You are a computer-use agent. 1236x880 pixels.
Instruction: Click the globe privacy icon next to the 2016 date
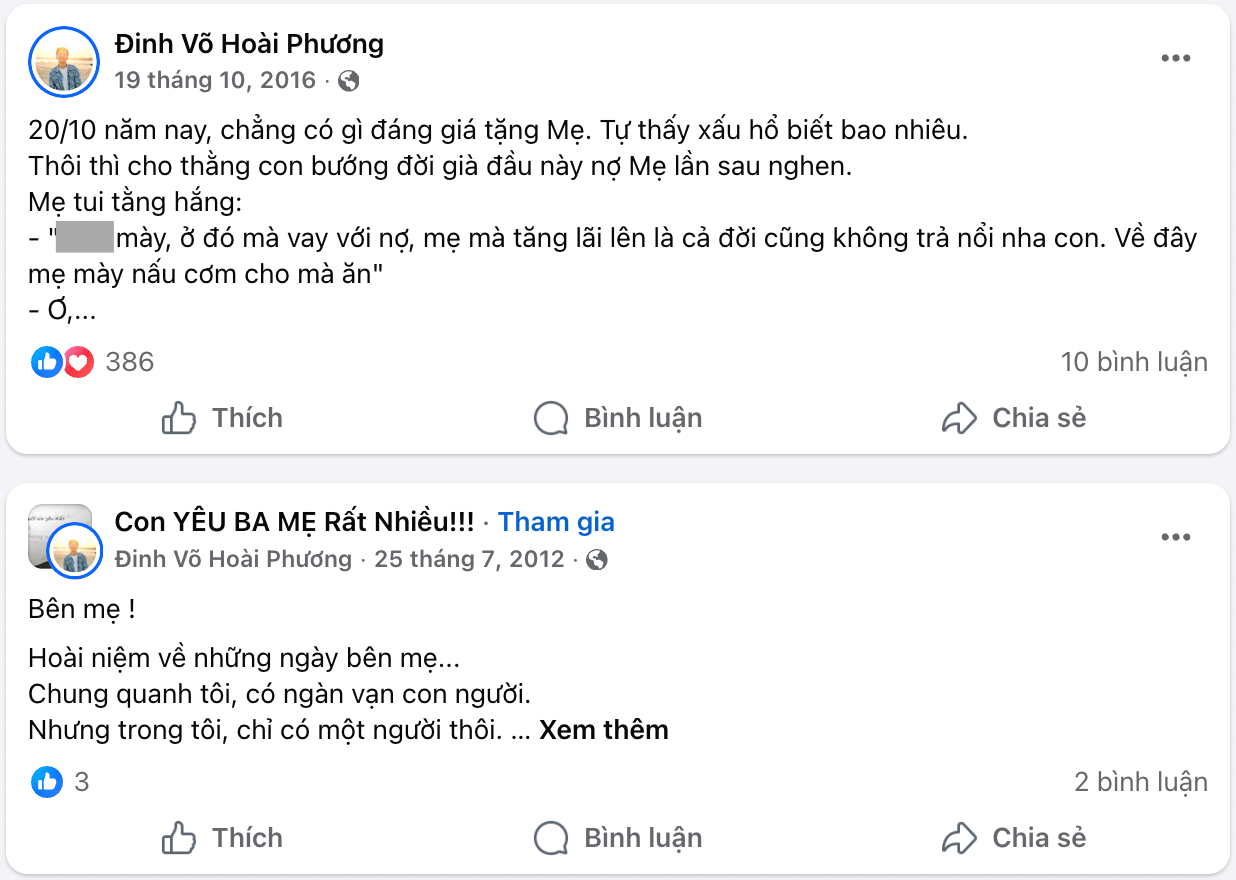click(348, 80)
